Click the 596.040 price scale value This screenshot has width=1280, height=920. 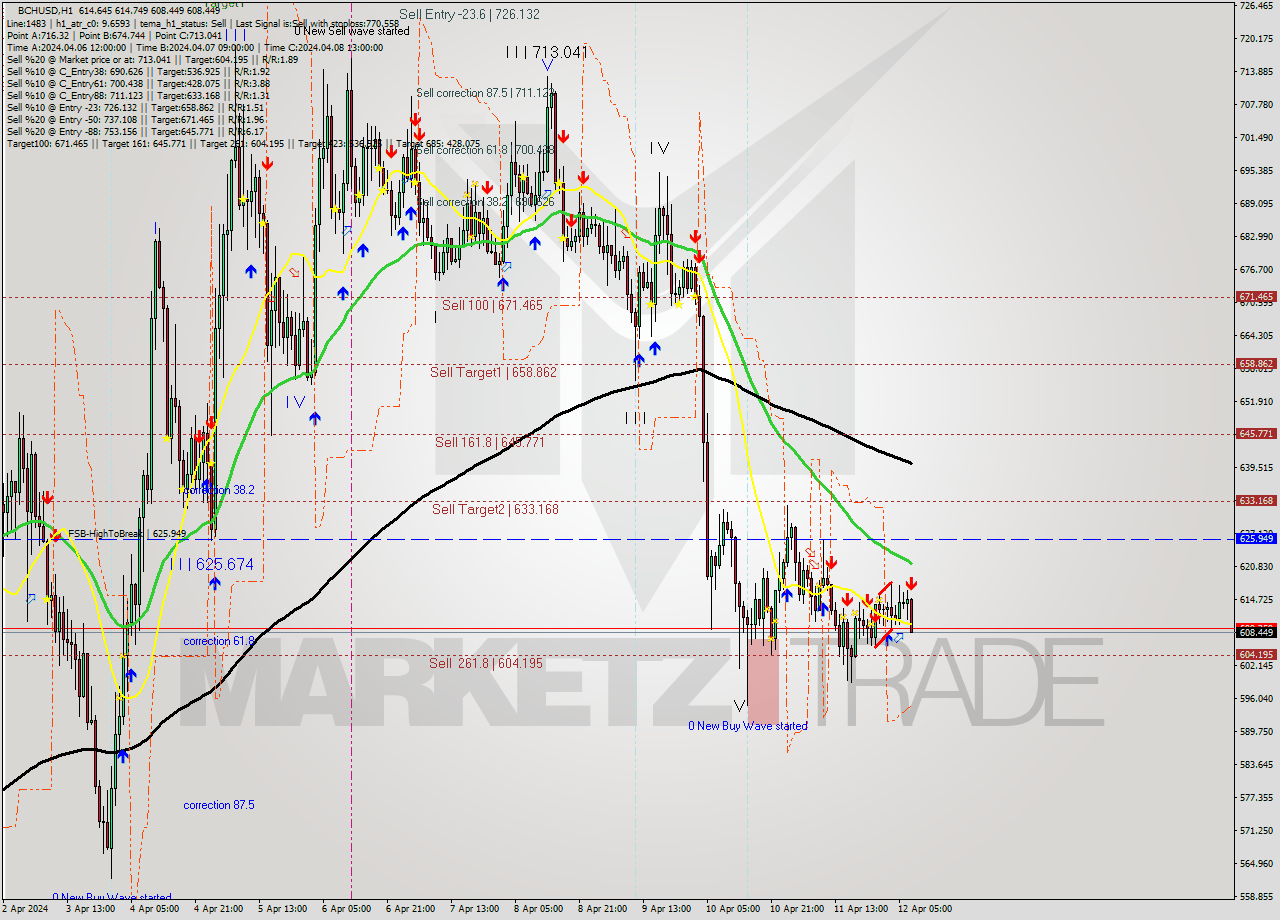coord(1256,699)
